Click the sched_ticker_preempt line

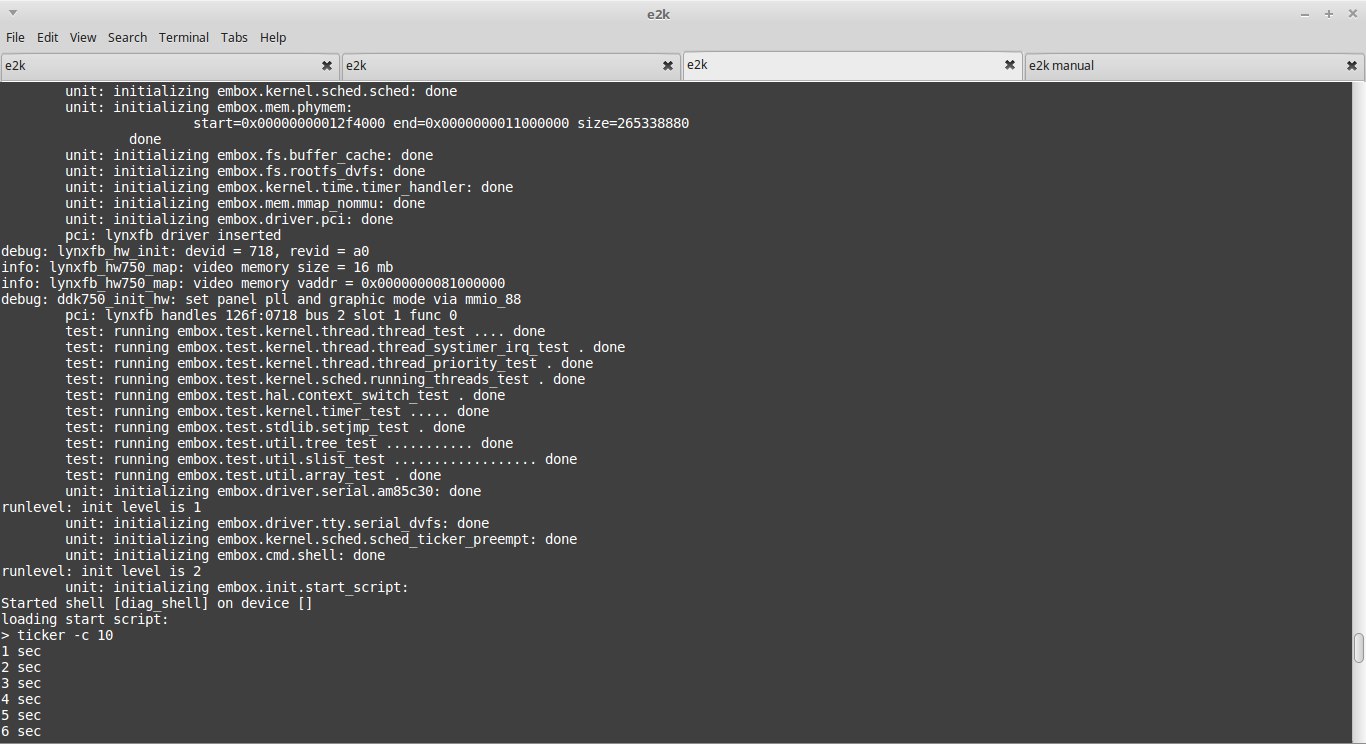[321, 539]
